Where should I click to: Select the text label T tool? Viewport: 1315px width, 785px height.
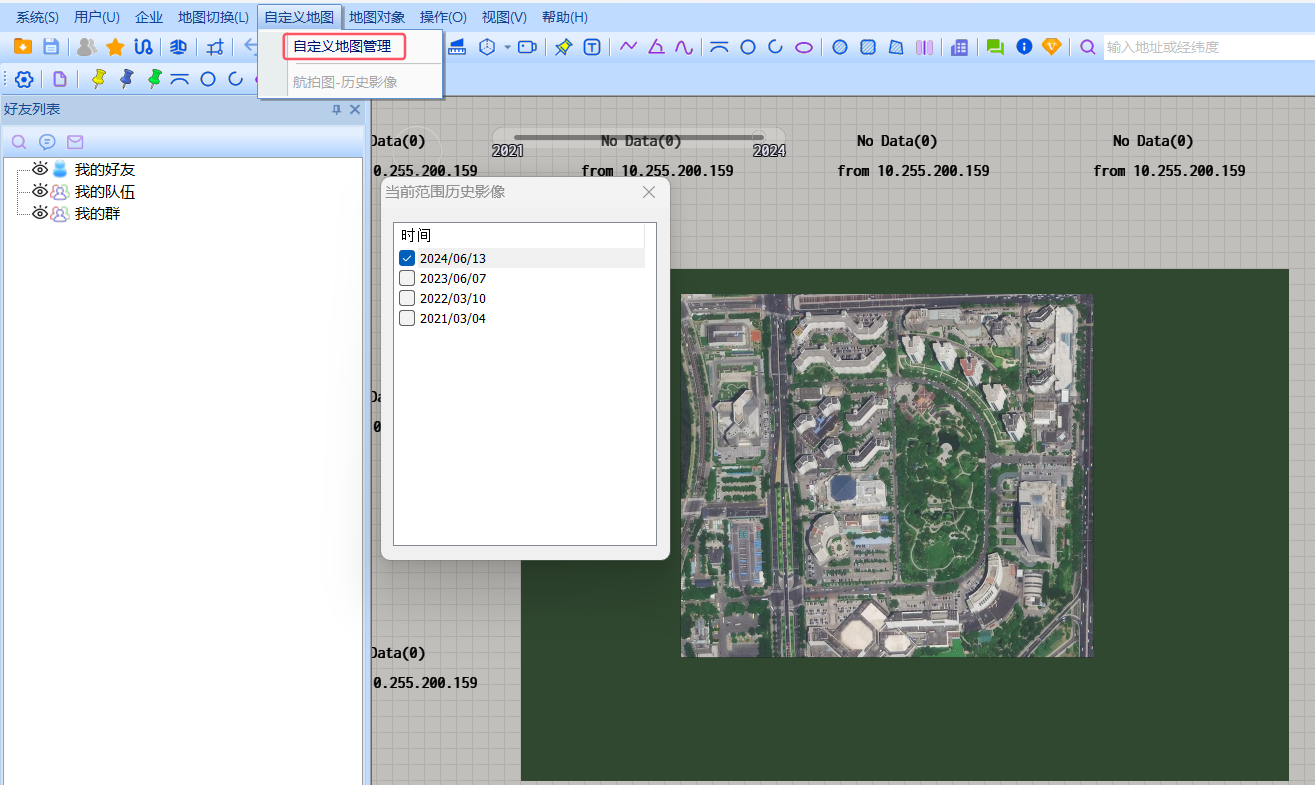coord(592,47)
